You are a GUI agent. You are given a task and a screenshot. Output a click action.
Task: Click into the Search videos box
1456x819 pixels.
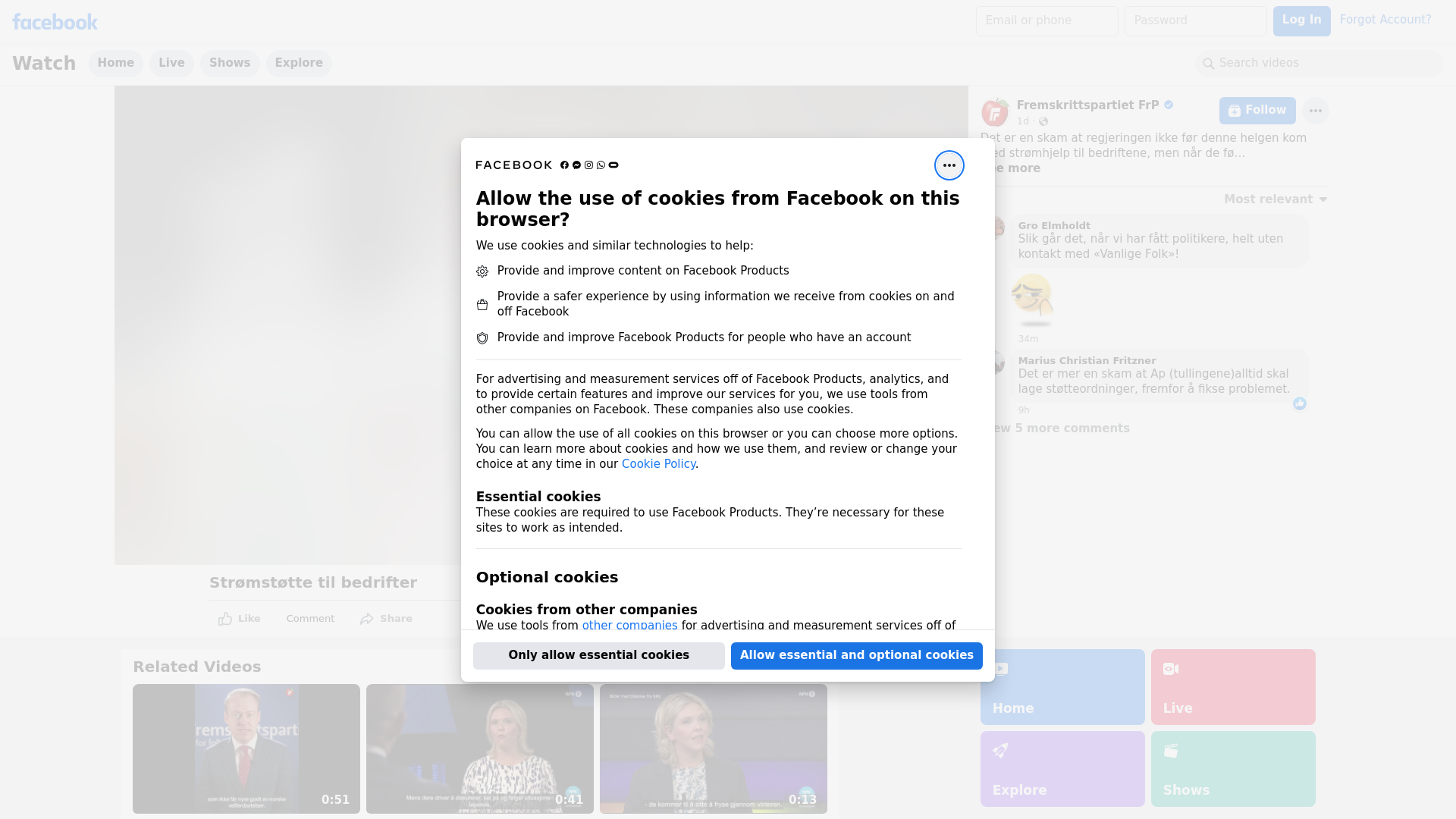point(1319,64)
